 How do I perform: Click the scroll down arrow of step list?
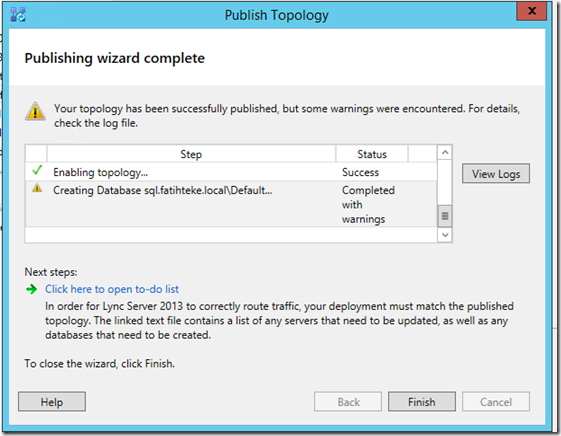tap(445, 235)
